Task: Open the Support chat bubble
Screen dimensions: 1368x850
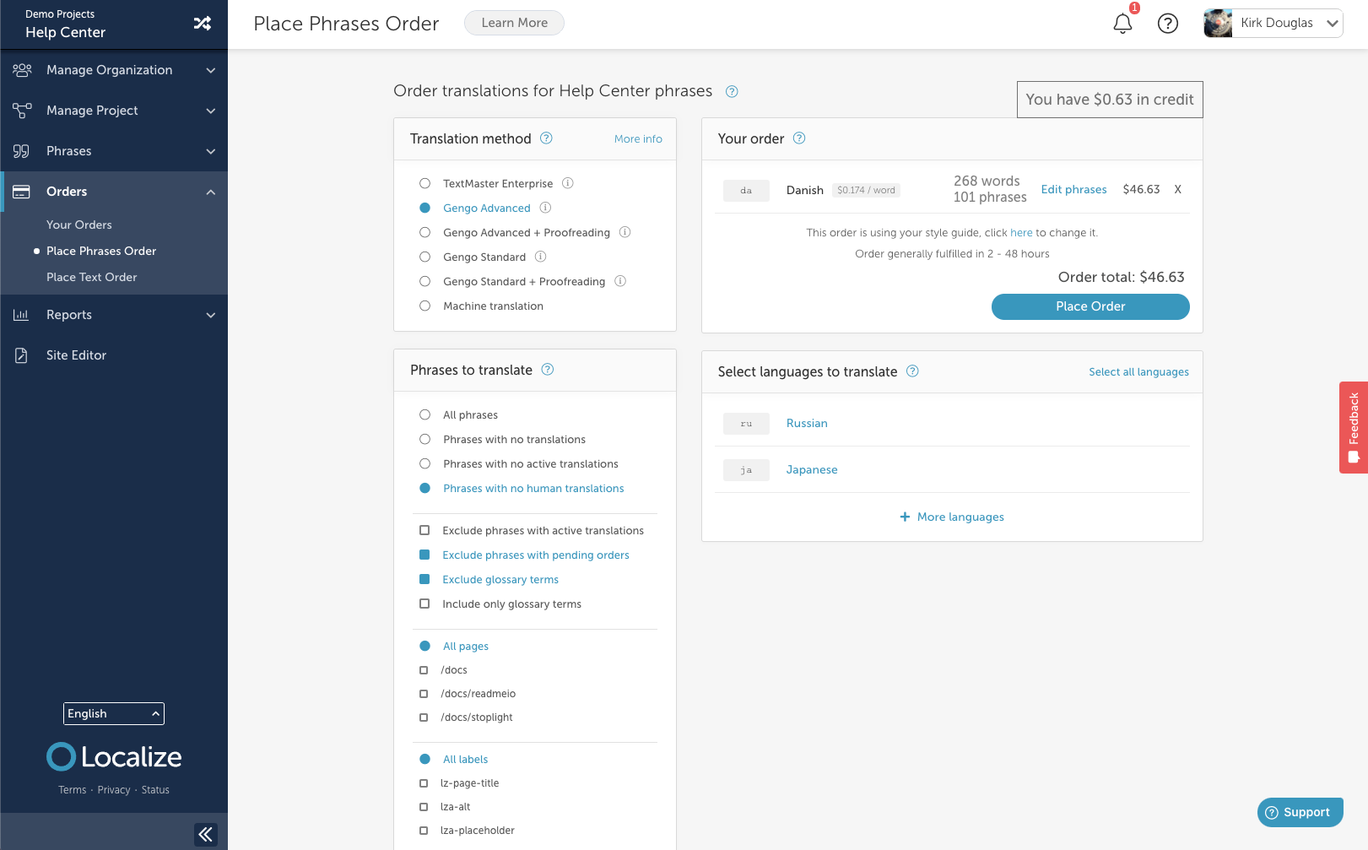Action: point(1299,811)
